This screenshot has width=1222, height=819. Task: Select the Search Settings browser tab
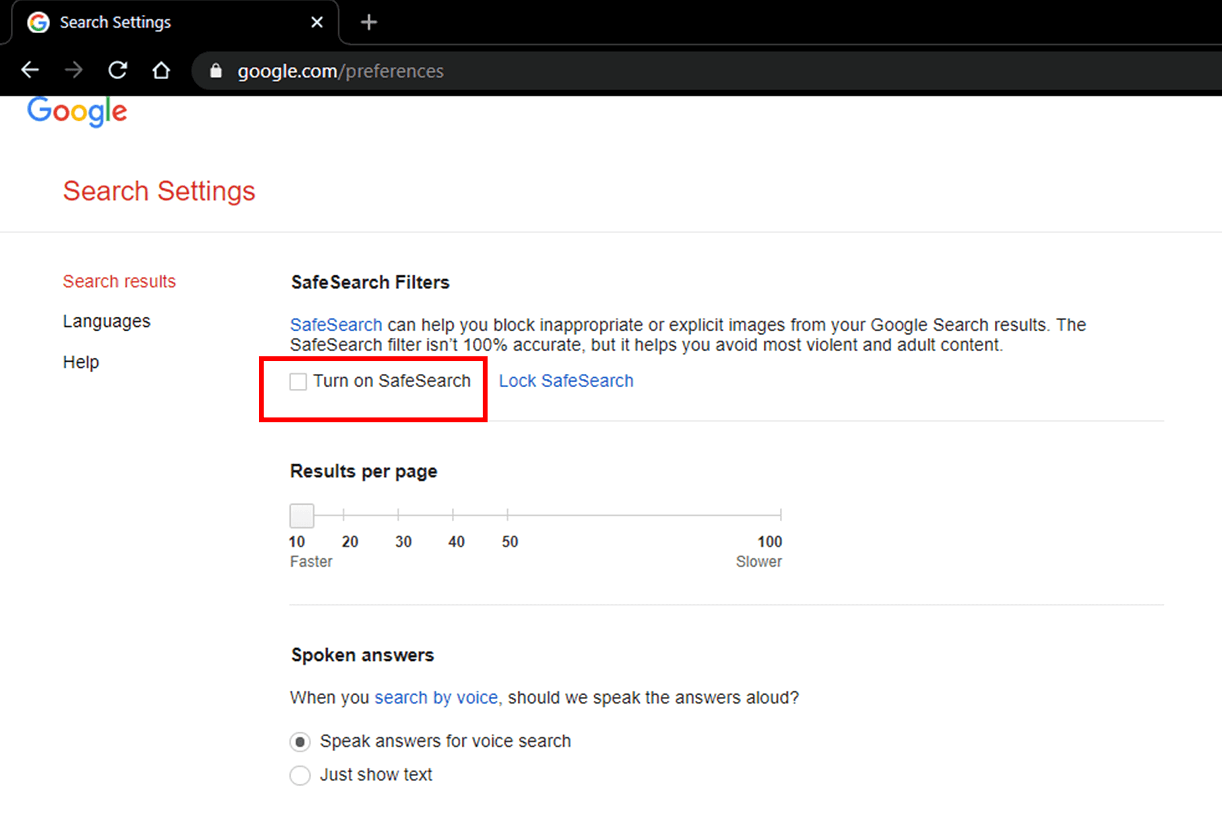[x=176, y=22]
